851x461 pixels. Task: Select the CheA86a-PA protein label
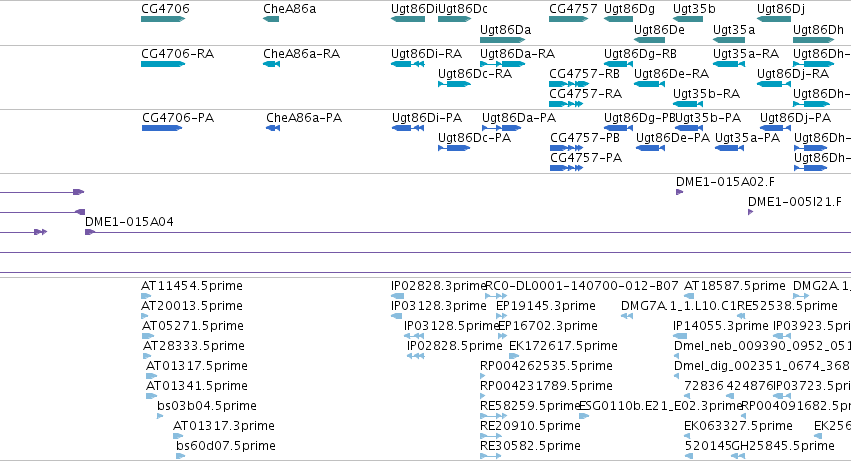coord(304,118)
